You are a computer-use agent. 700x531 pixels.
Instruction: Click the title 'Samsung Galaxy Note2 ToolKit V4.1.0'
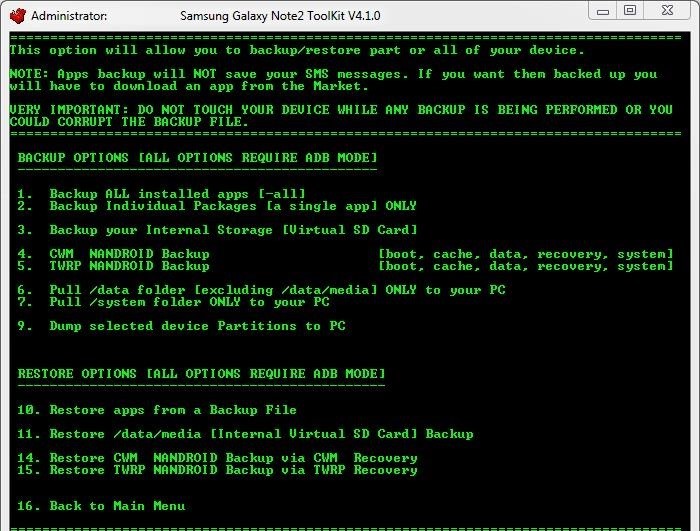tap(280, 16)
